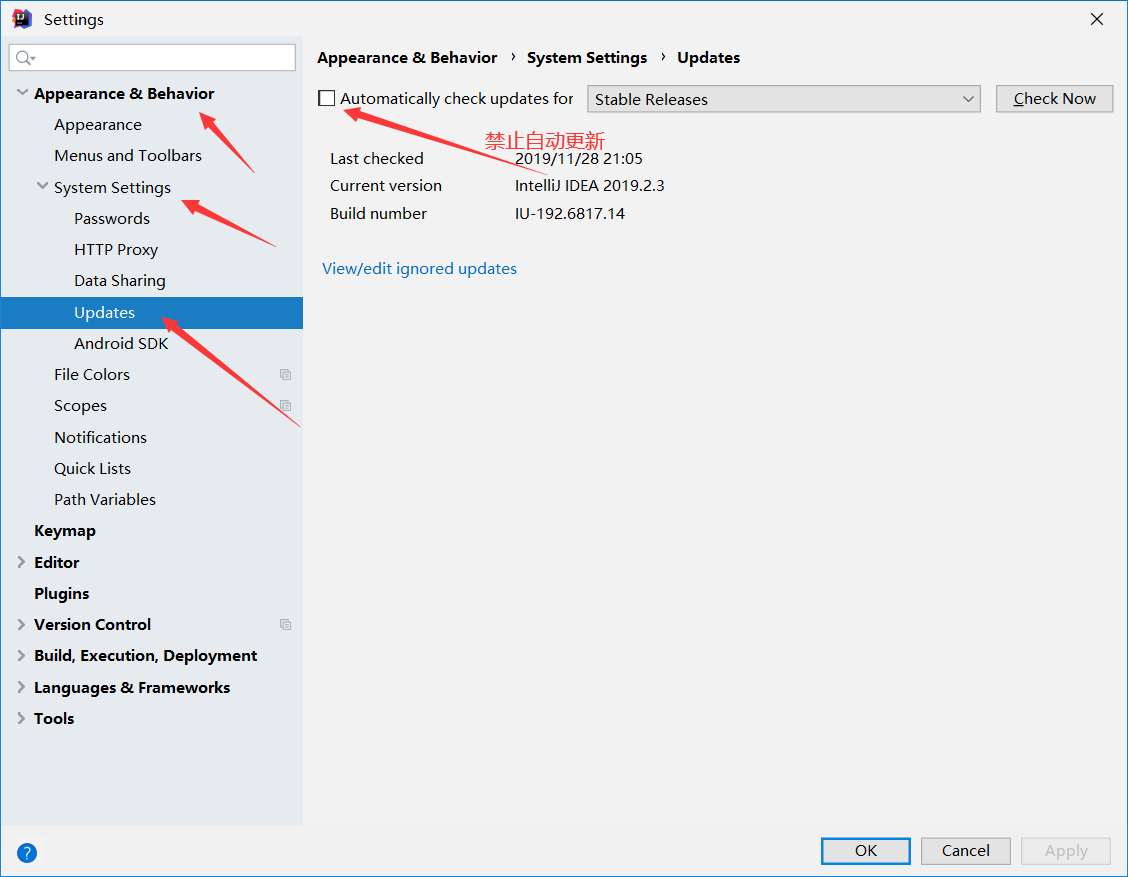1128x877 pixels.
Task: Click the help question mark icon
Action: pos(27,853)
